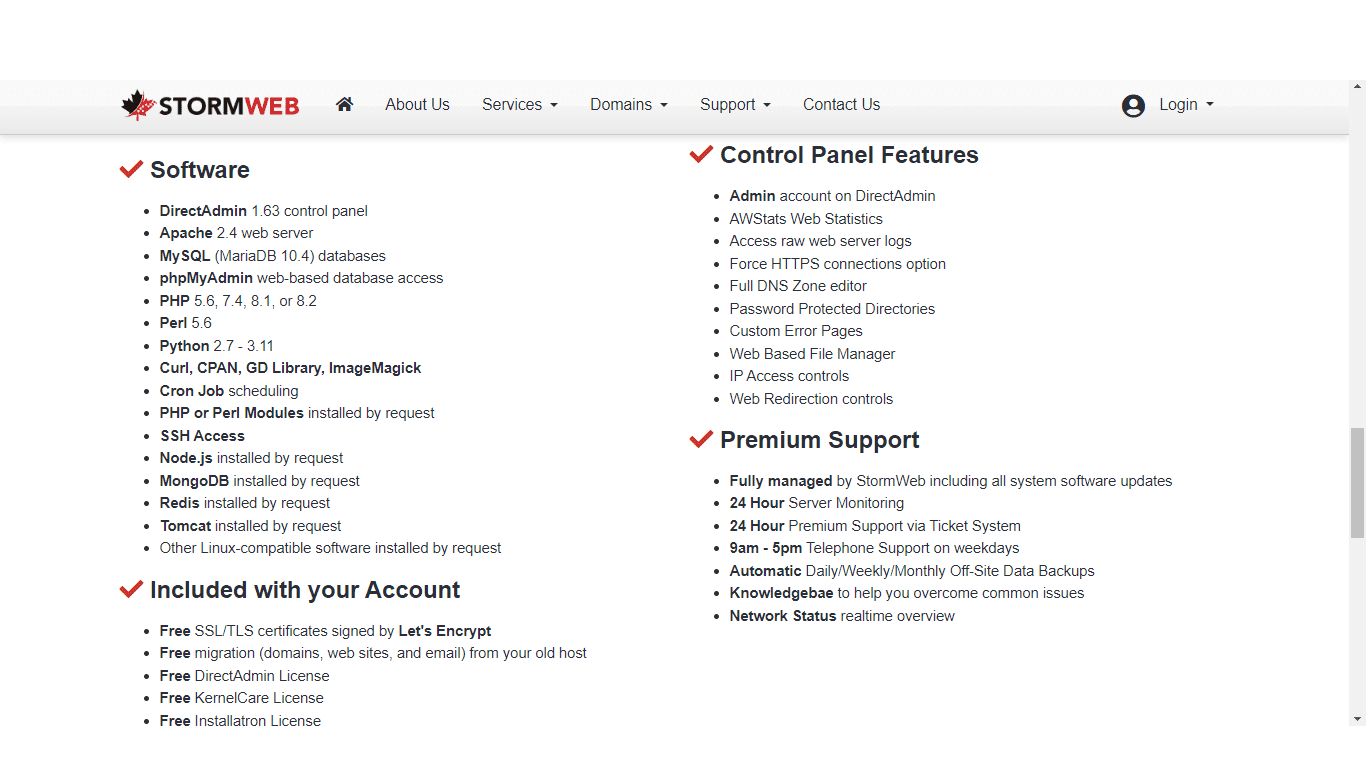Open the Contact Us page
1366x768 pixels.
[x=841, y=104]
